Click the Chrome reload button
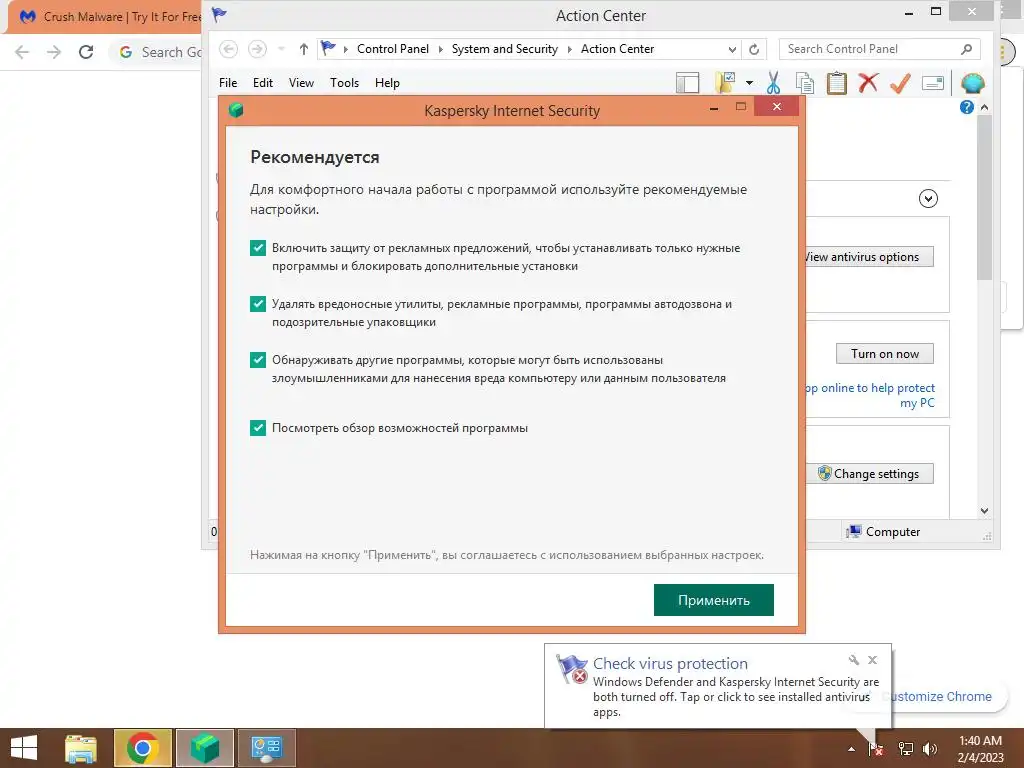Image resolution: width=1024 pixels, height=768 pixels. point(86,52)
